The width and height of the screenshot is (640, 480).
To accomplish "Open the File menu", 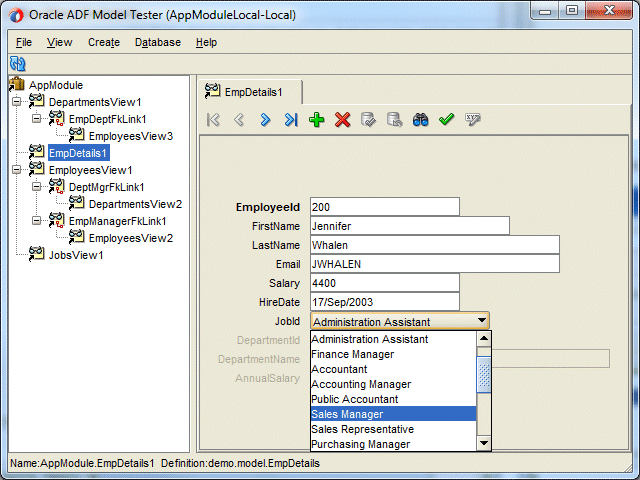I will pyautogui.click(x=24, y=42).
